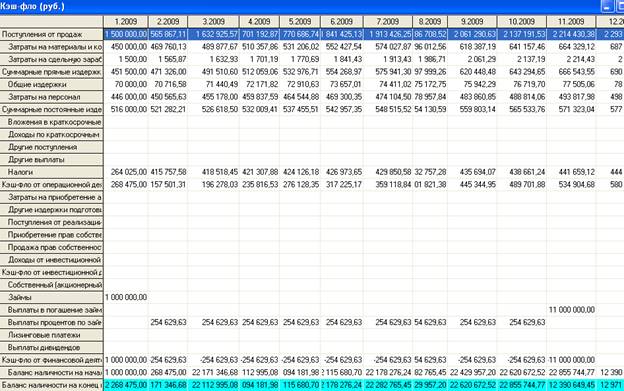Screen dimensions: 624x391
Task: Click the Другие поступления row header
Action: click(x=52, y=147)
